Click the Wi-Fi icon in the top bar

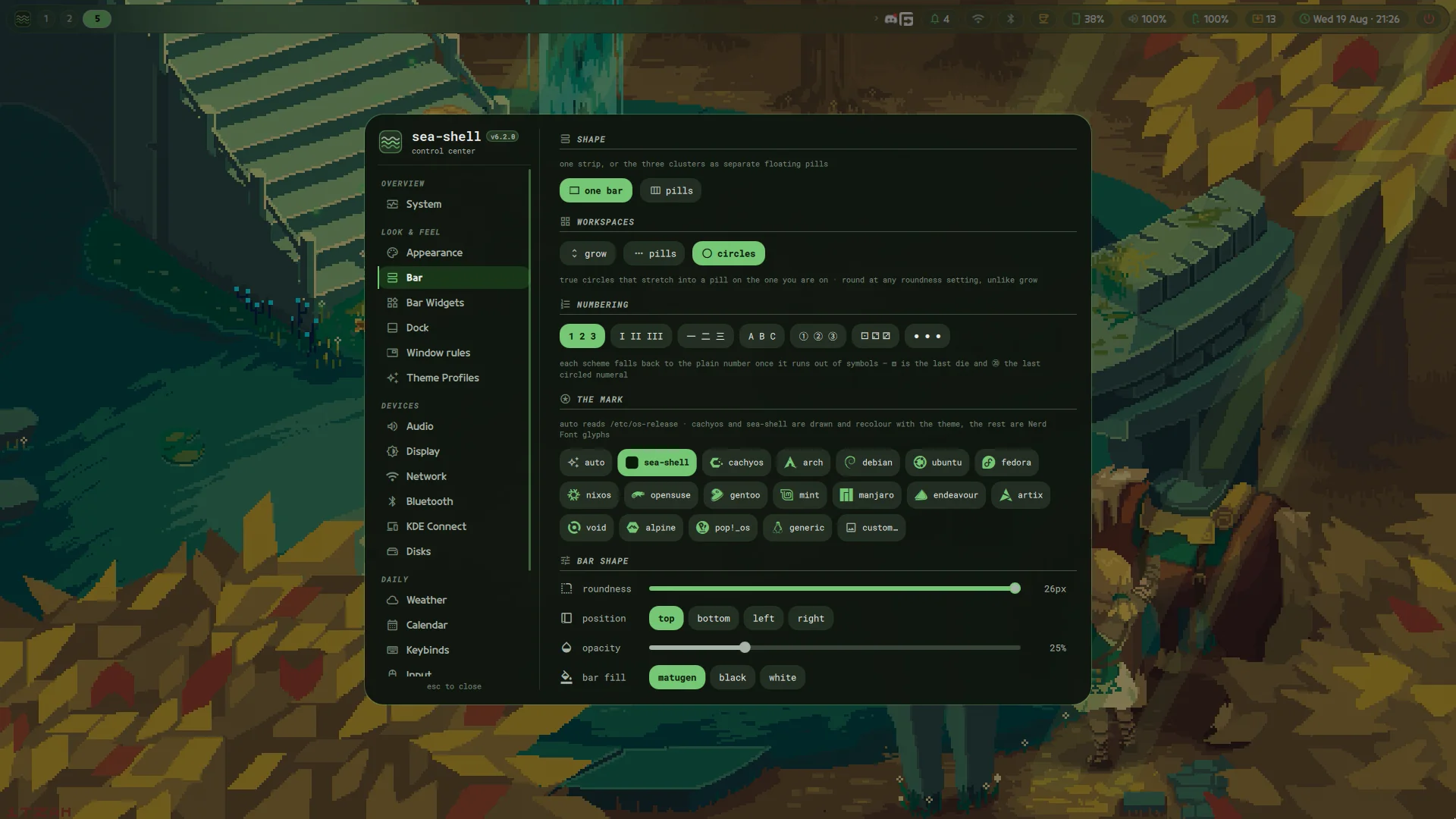[978, 19]
